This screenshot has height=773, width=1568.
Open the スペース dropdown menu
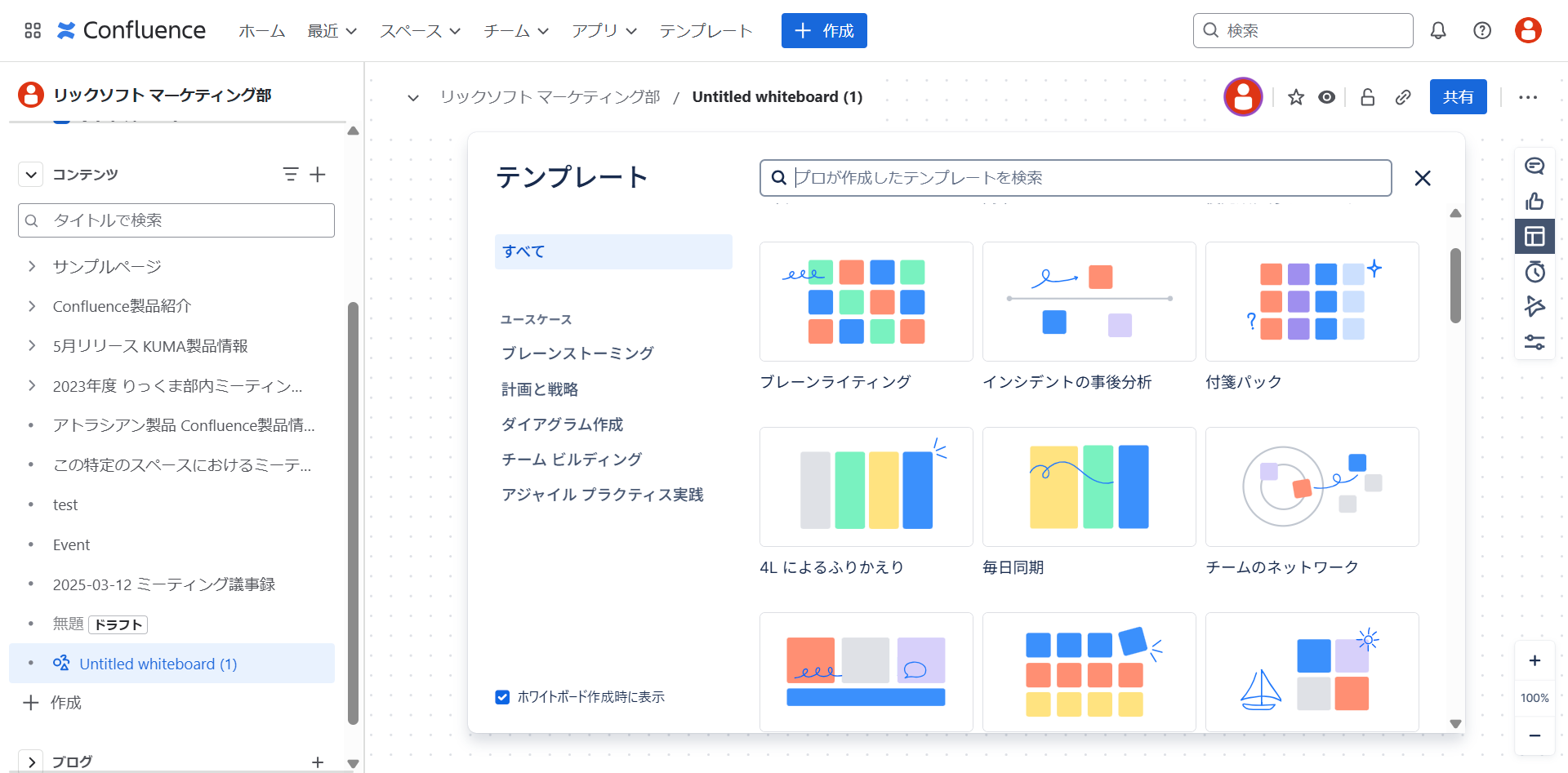click(420, 31)
